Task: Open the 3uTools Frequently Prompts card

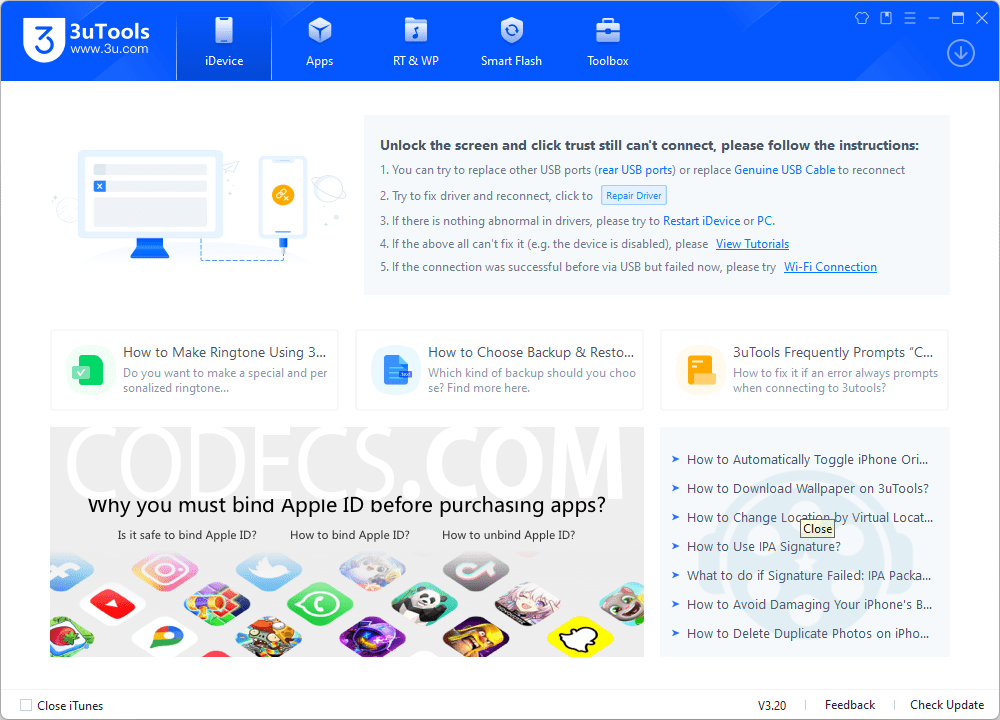Action: point(804,370)
